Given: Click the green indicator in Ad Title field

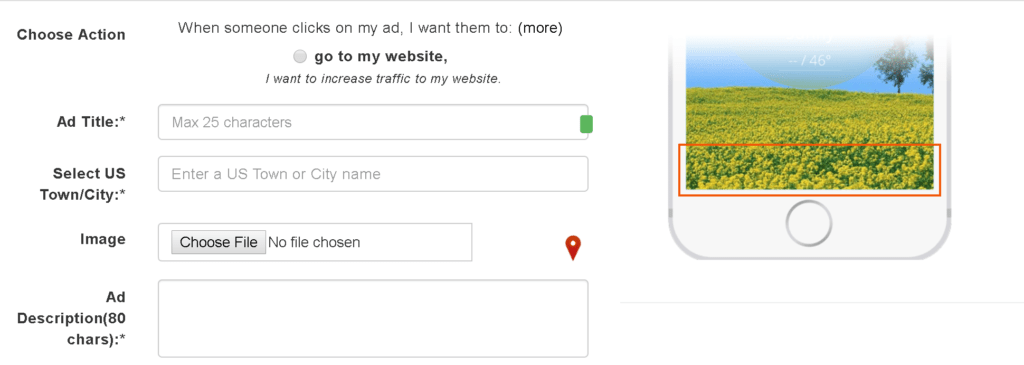Looking at the screenshot, I should click(586, 124).
